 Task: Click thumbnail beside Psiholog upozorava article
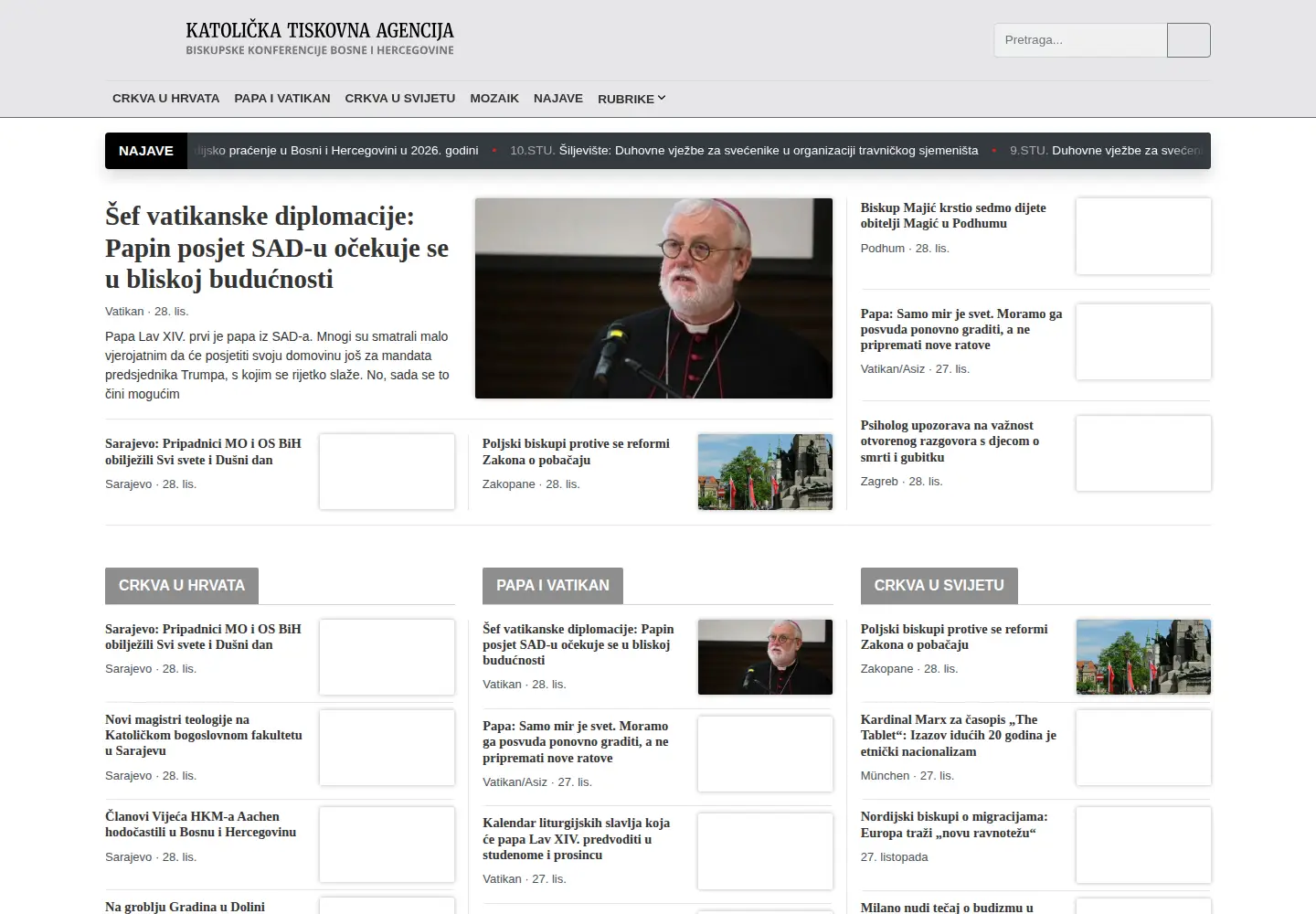(1143, 453)
